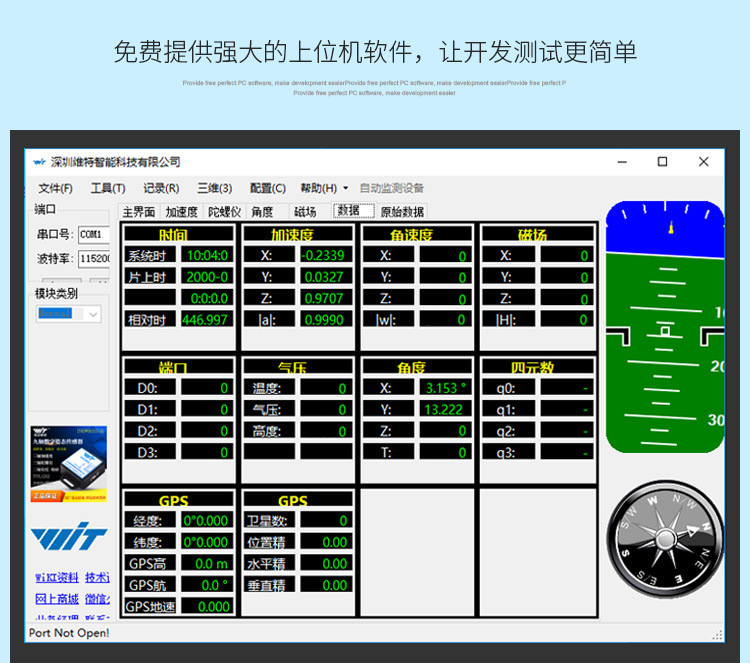750x663 pixels.
Task: Switch to the 加速度 tab
Action: 182,211
